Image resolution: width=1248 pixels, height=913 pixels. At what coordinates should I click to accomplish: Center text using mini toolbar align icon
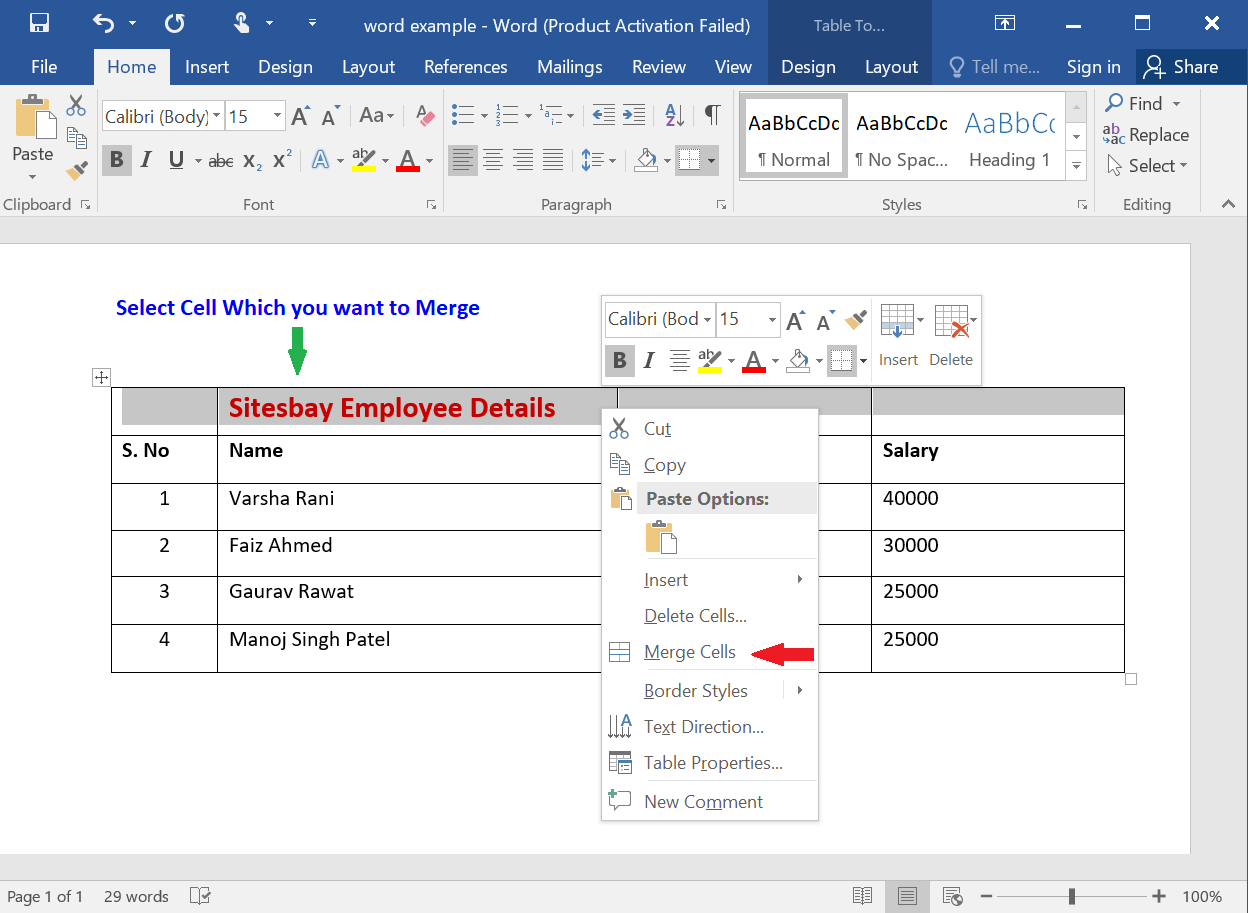coord(680,360)
